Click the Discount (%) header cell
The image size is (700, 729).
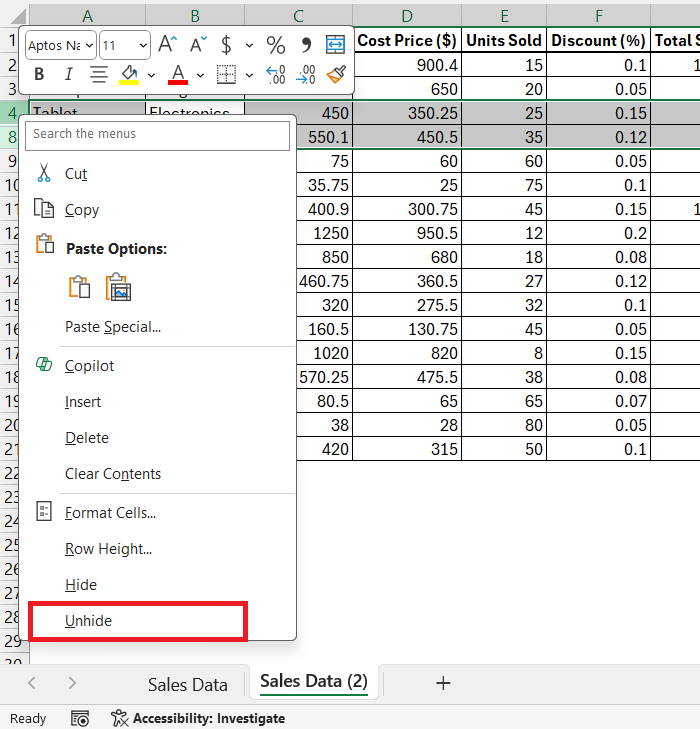(x=599, y=40)
